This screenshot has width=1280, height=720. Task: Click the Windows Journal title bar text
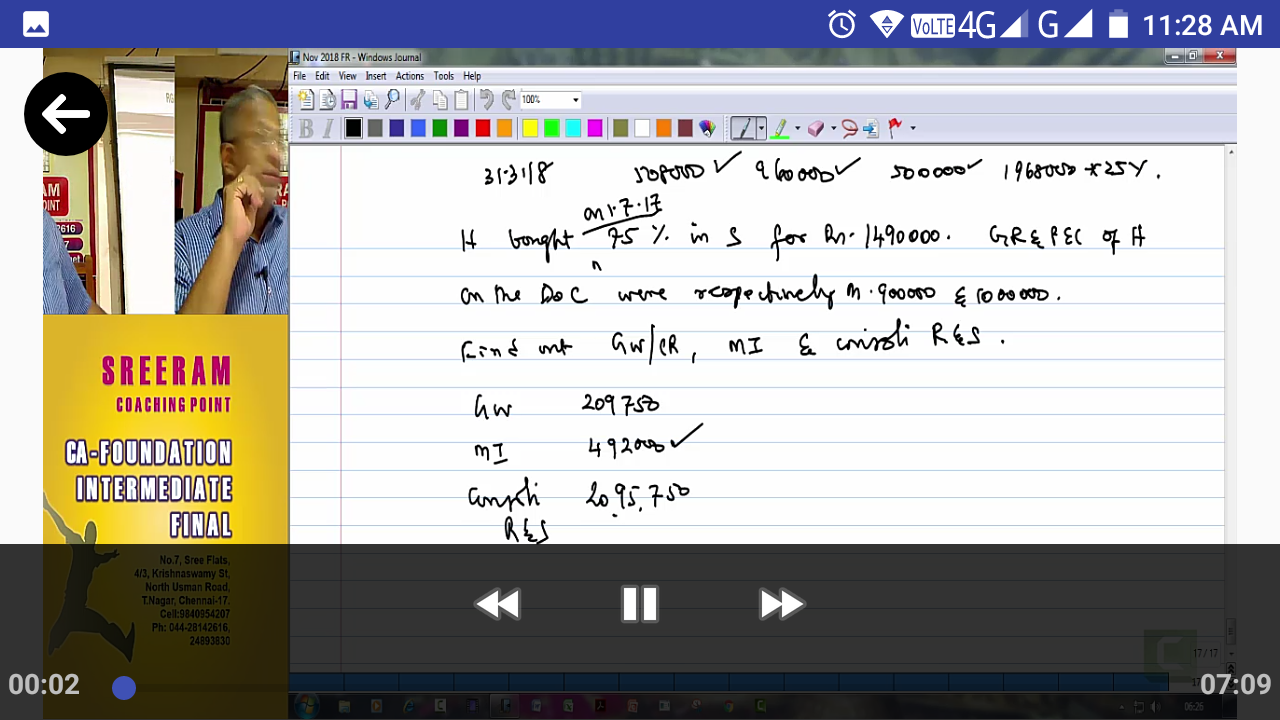tap(362, 57)
